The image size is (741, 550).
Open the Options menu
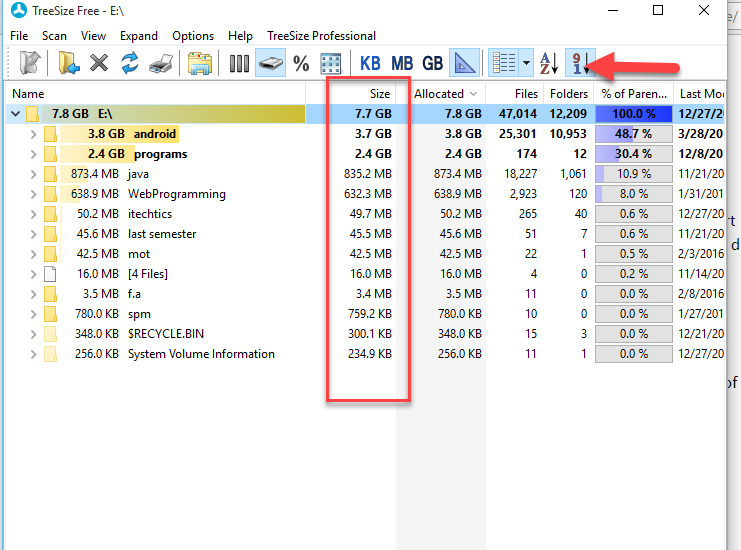[193, 36]
